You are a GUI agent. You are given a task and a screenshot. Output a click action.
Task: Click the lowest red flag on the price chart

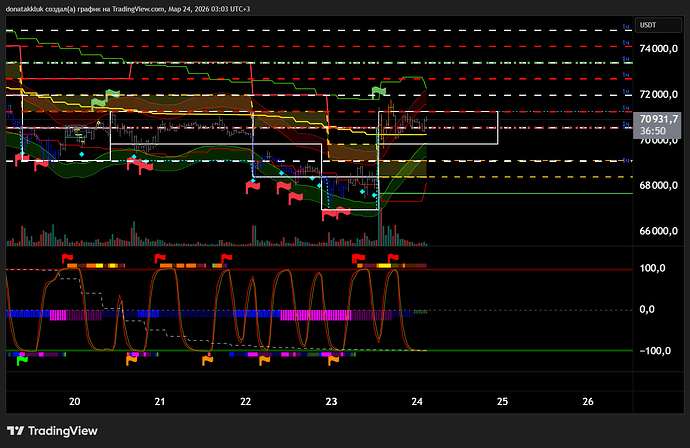click(x=329, y=213)
